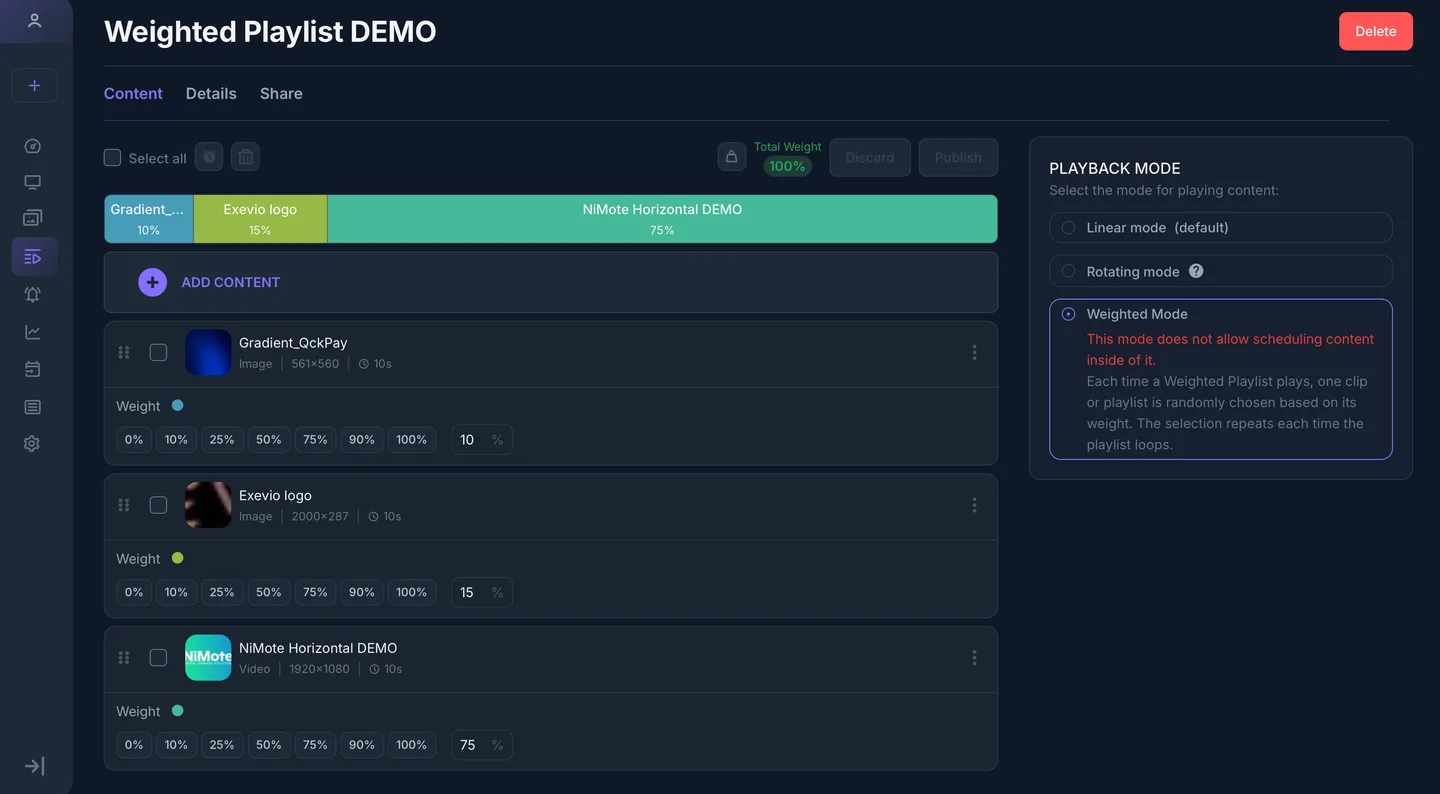Viewport: 1440px width, 794px height.
Task: Click the Exevio logo segment in weight bar
Action: click(260, 219)
